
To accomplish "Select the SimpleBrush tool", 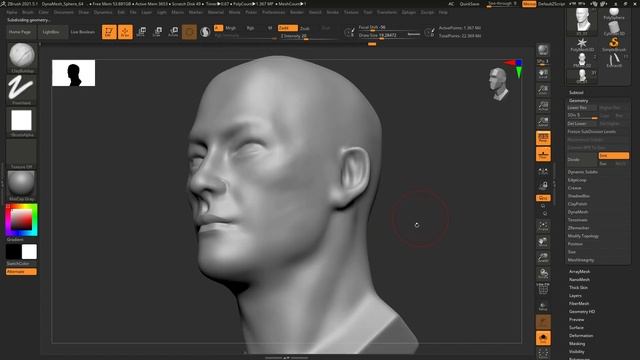I will coord(614,44).
